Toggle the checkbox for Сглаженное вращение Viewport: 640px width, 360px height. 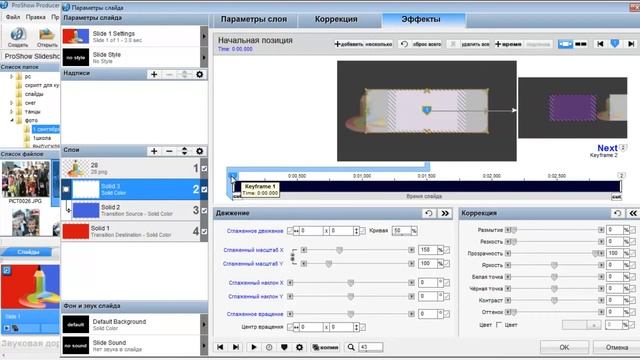pos(447,314)
